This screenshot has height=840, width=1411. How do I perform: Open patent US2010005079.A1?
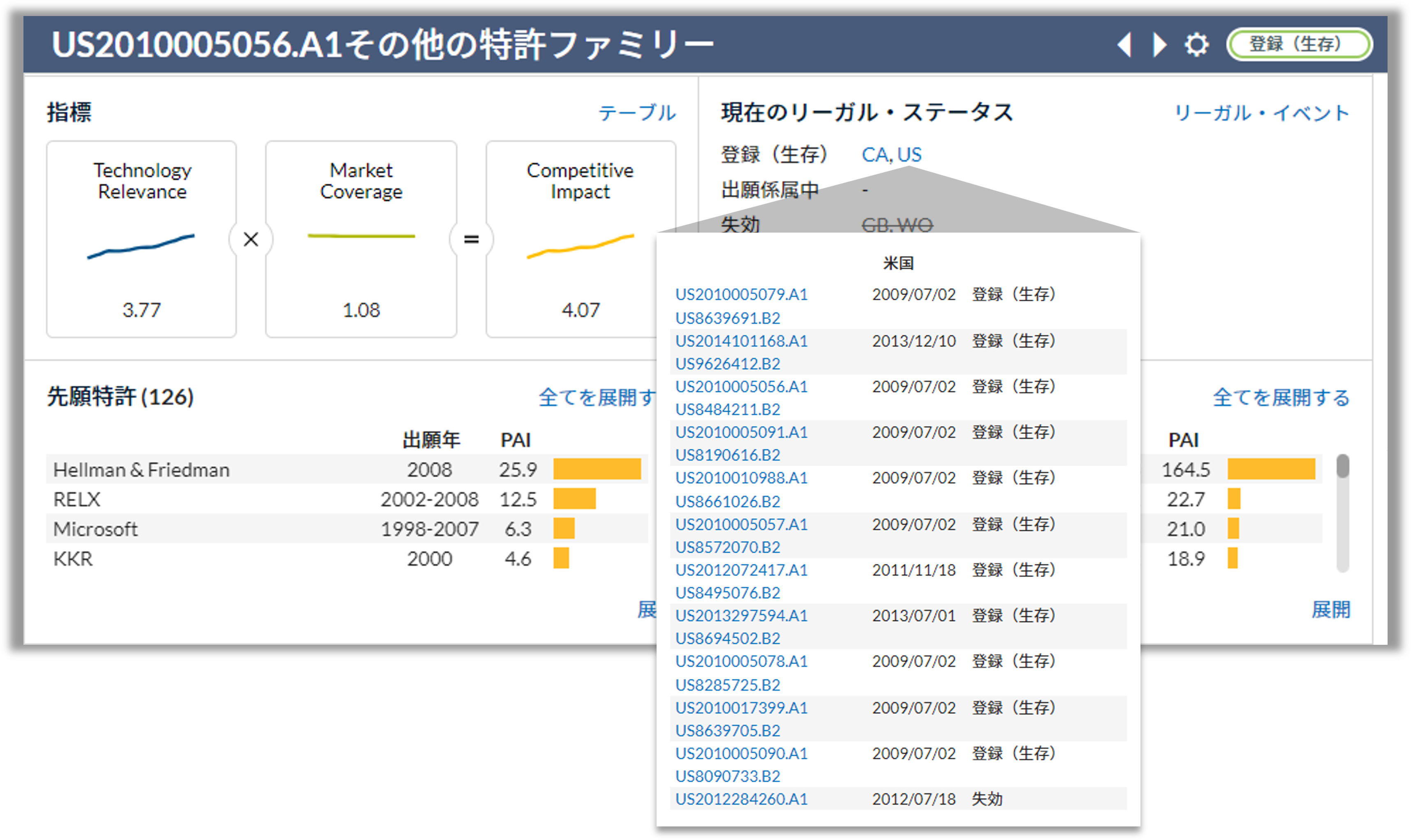(x=741, y=294)
